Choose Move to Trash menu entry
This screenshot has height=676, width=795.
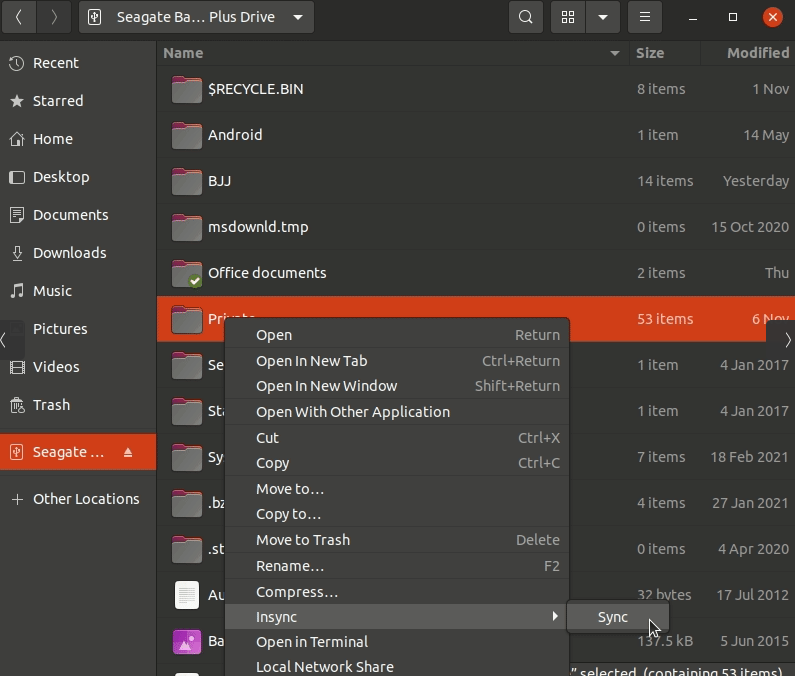pos(302,540)
